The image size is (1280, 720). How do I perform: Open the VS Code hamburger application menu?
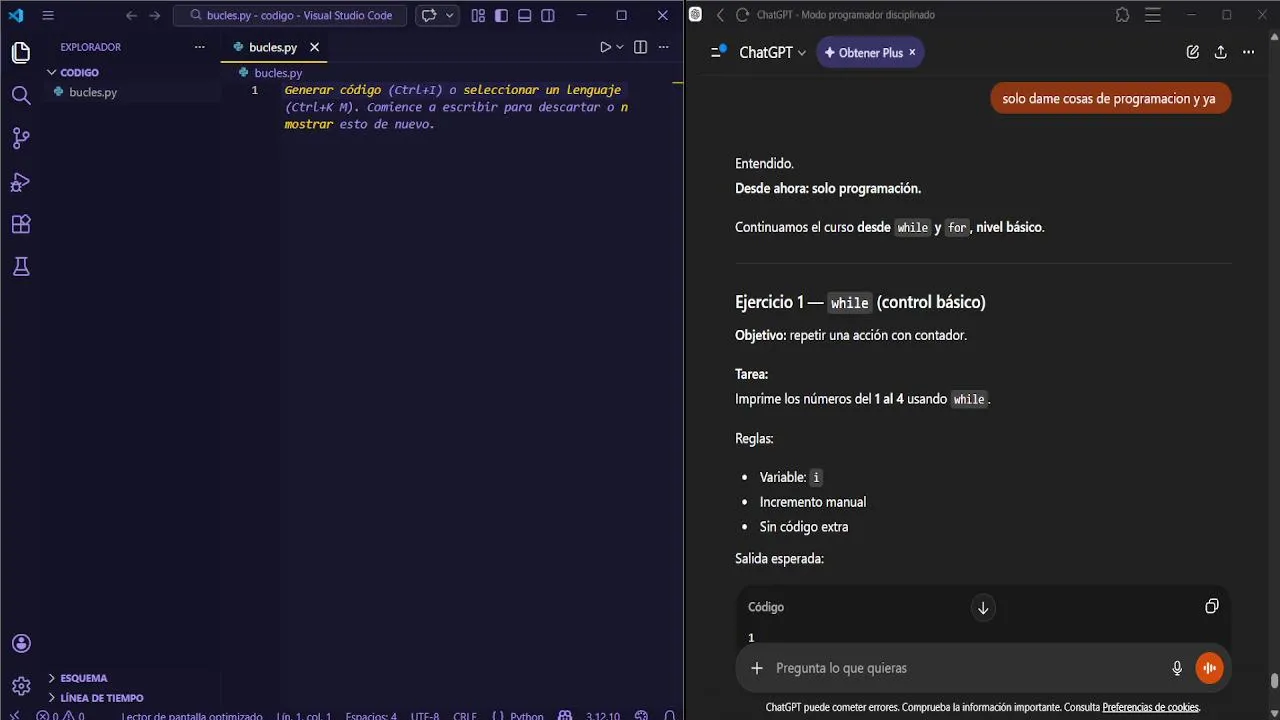48,15
